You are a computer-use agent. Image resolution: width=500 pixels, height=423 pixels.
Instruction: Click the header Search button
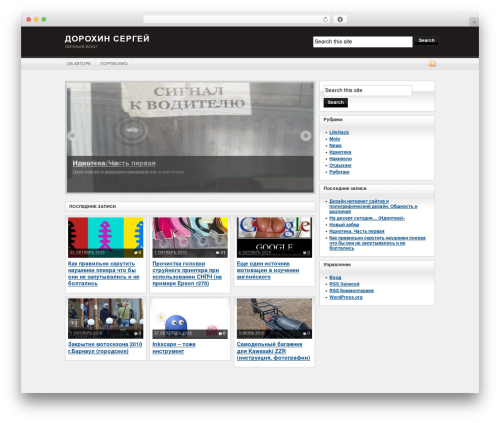point(427,40)
